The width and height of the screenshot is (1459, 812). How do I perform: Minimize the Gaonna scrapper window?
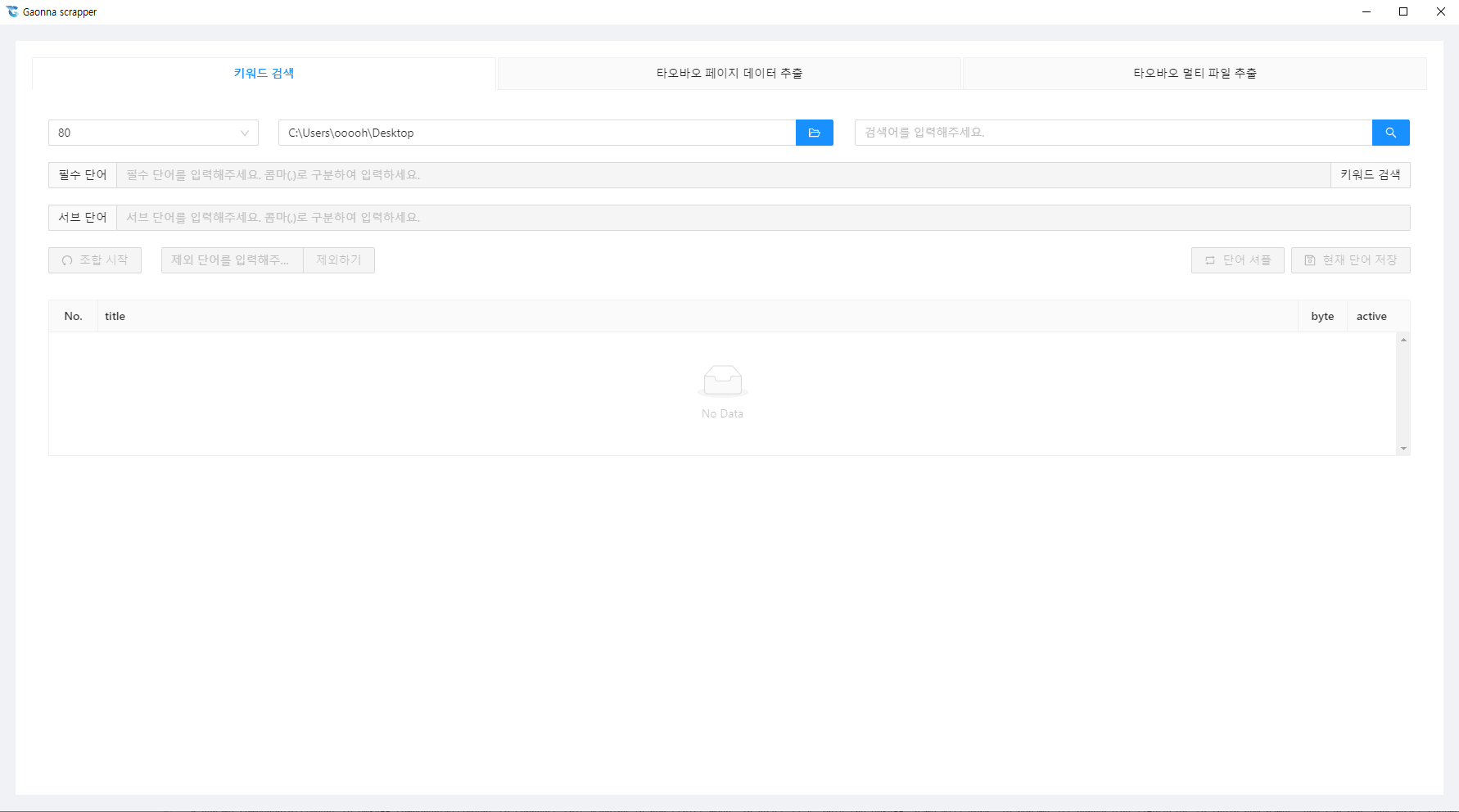[1366, 11]
